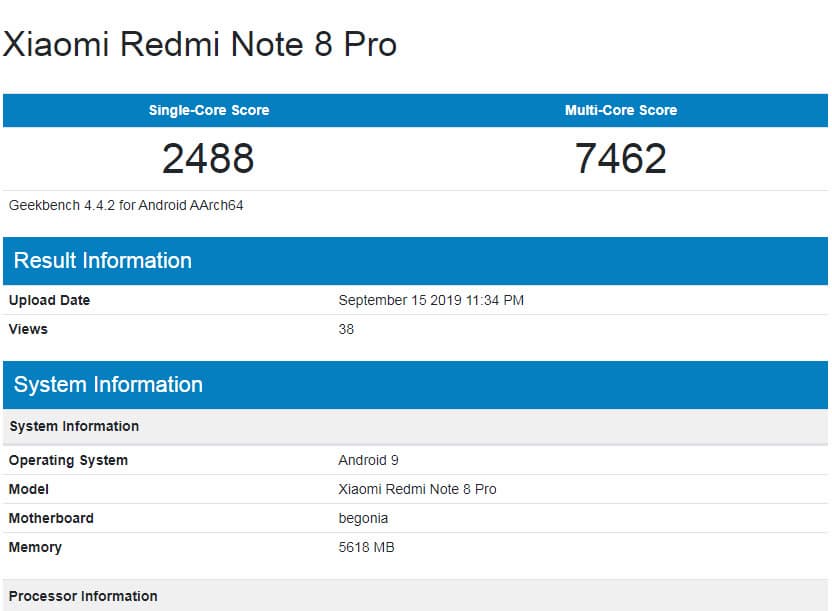The width and height of the screenshot is (832, 611).
Task: Click the blue System Information section header
Action: tap(108, 385)
